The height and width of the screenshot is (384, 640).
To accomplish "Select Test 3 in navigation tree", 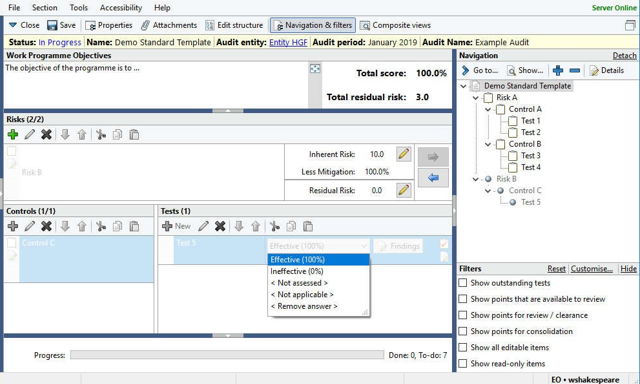I will coord(530,156).
